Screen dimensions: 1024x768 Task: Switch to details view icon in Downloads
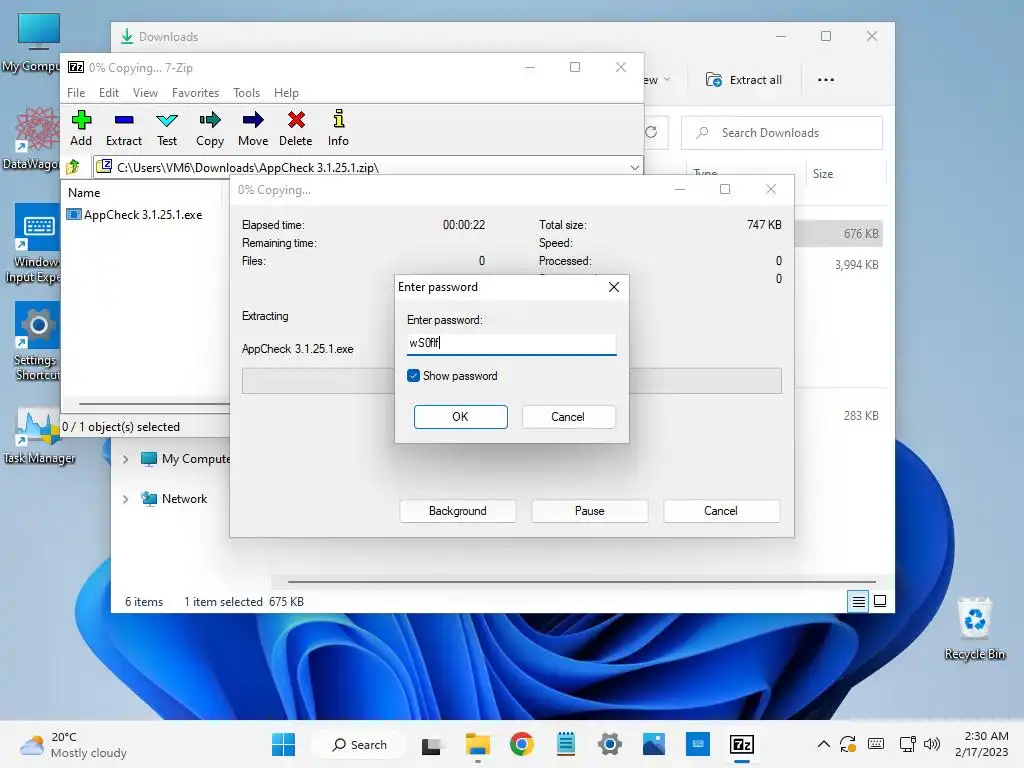tap(858, 601)
